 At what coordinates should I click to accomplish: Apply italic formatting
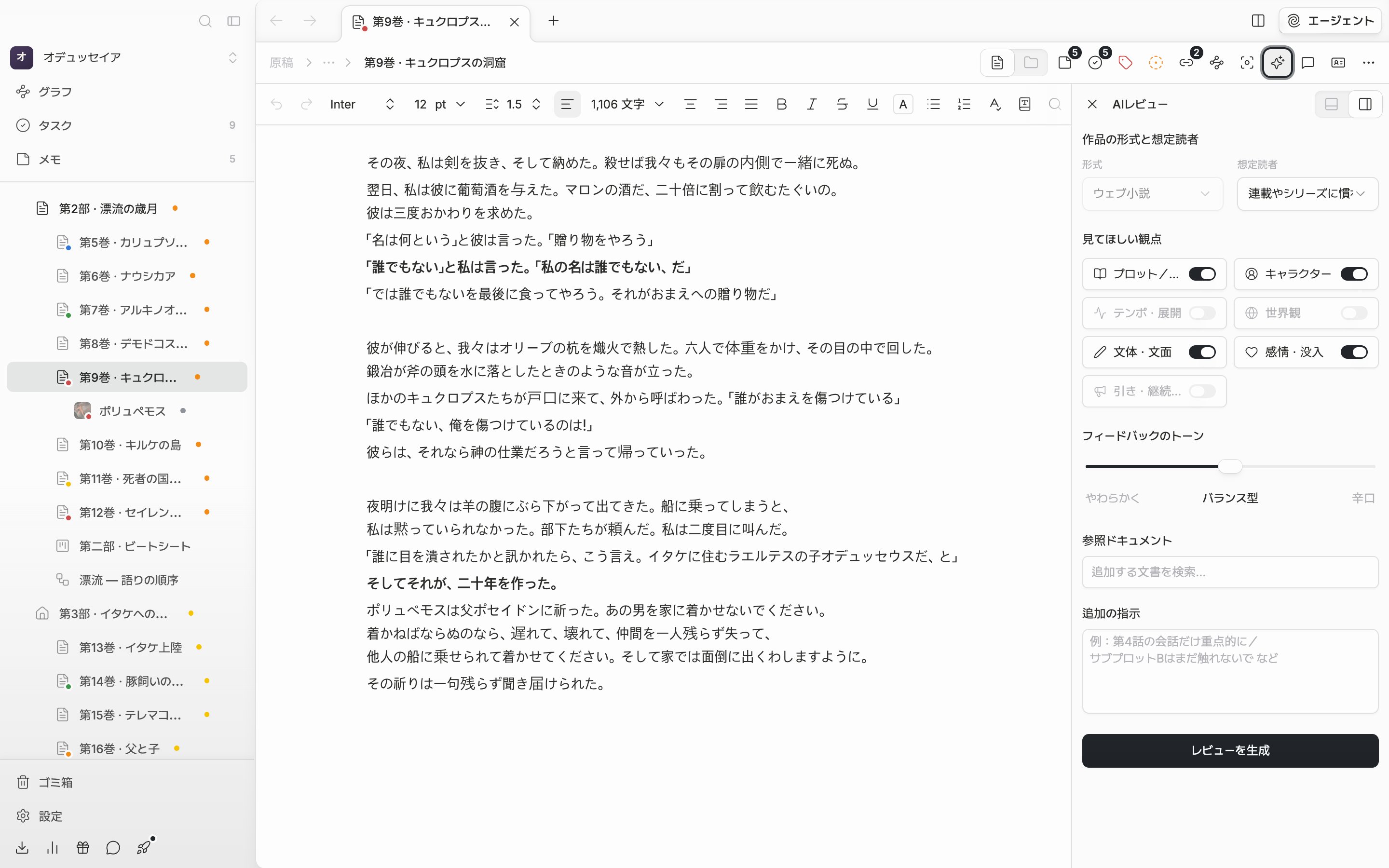pyautogui.click(x=812, y=104)
